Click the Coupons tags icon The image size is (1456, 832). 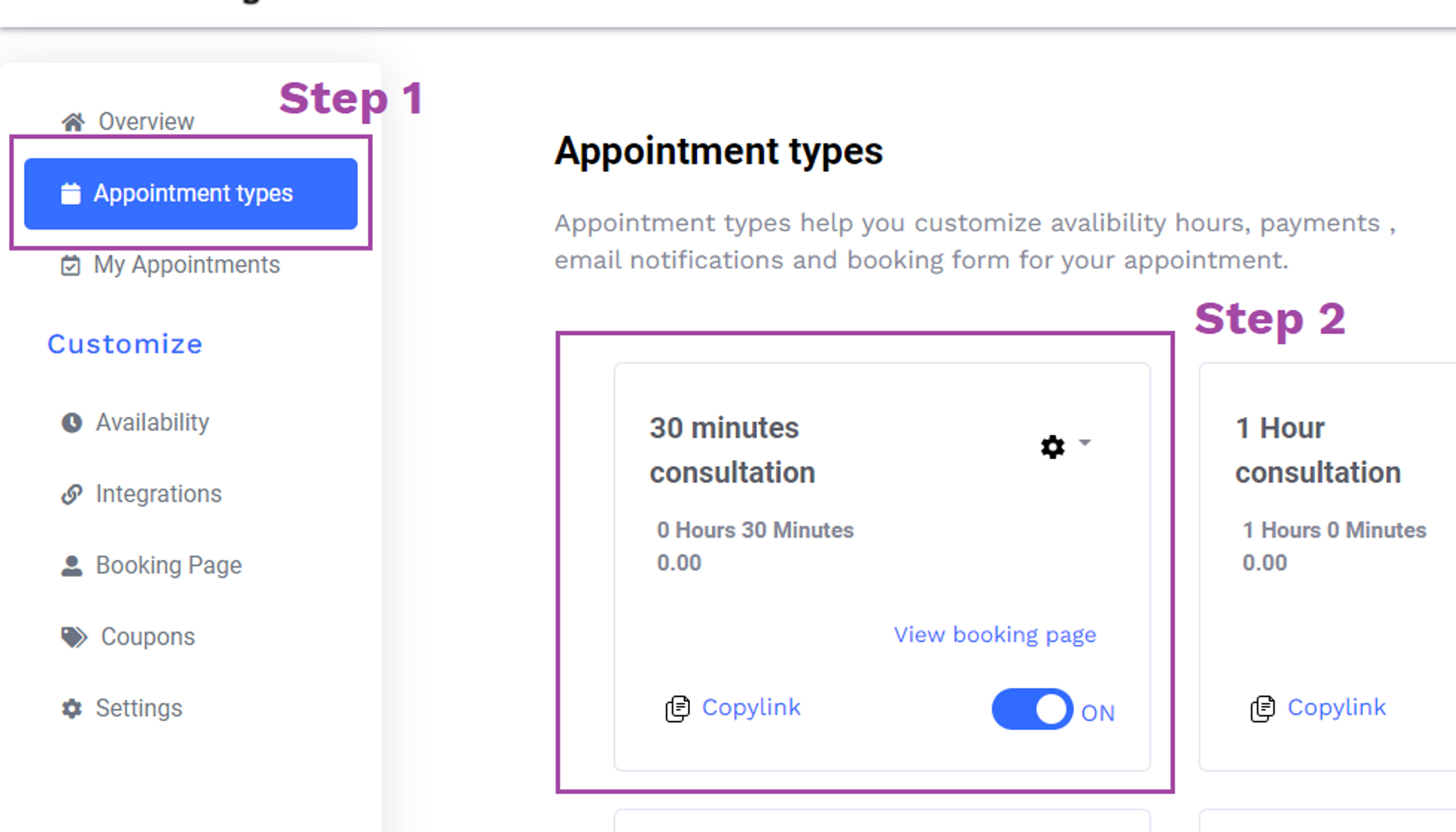pos(74,637)
